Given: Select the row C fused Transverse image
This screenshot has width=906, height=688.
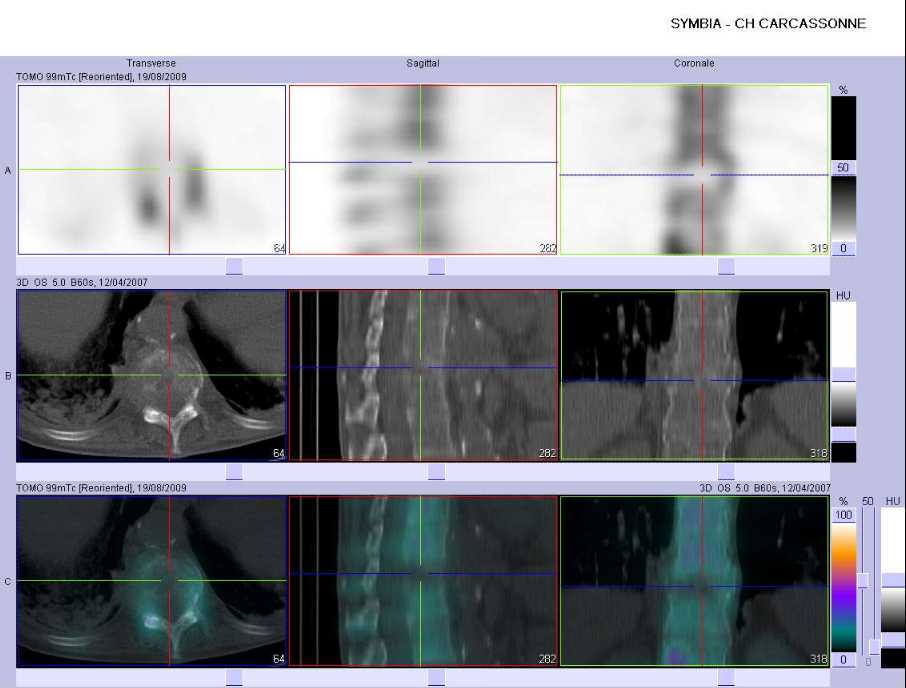Looking at the screenshot, I should click(152, 581).
